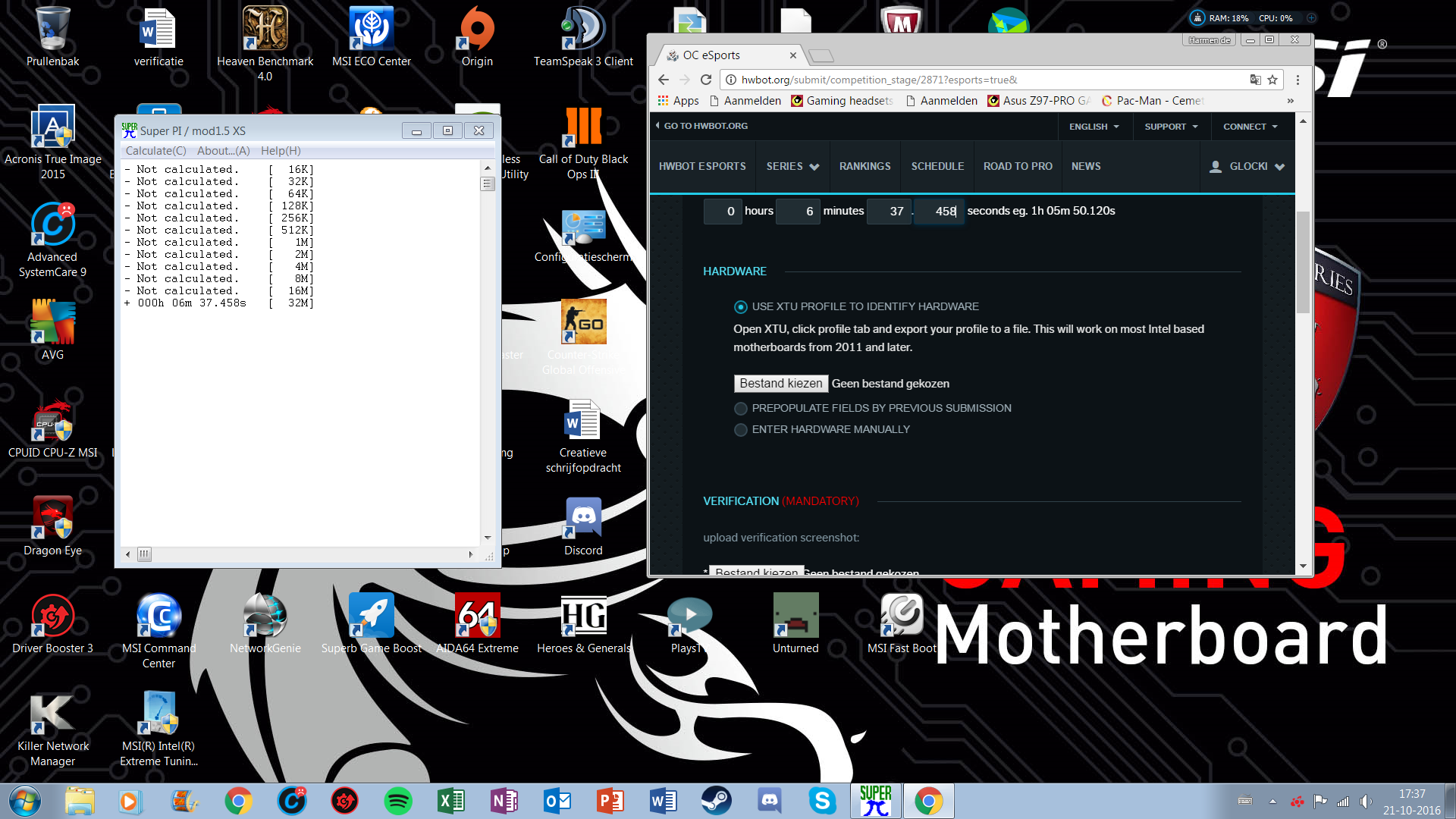1456x819 pixels.
Task: Go to RANKINGS page
Action: 864,166
